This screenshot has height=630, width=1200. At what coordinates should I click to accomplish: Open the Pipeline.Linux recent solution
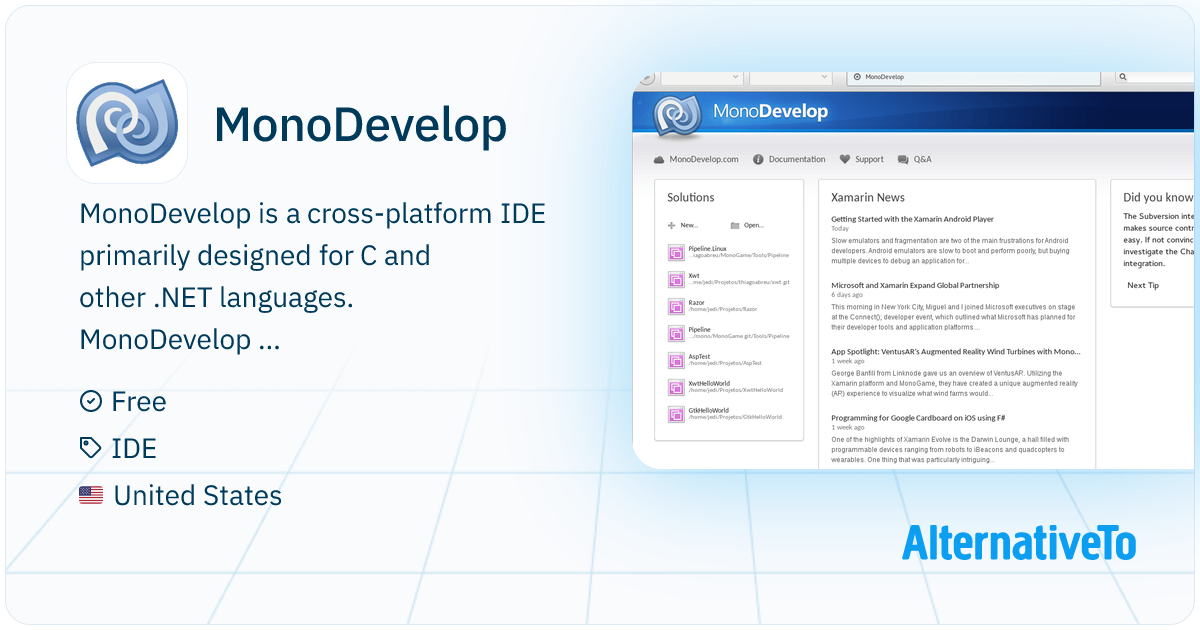tap(729, 251)
